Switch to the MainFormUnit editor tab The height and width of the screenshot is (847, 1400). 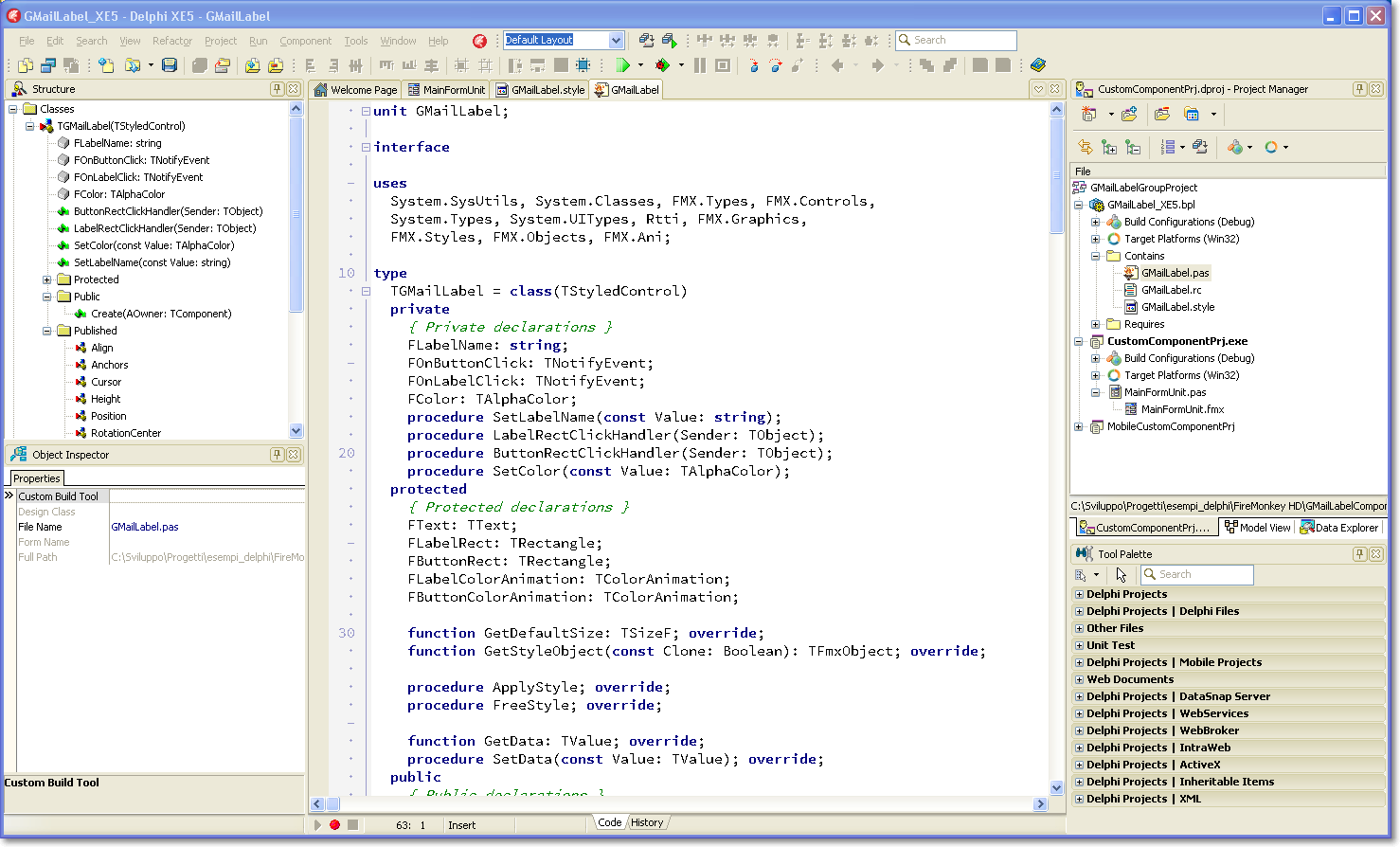coord(446,90)
